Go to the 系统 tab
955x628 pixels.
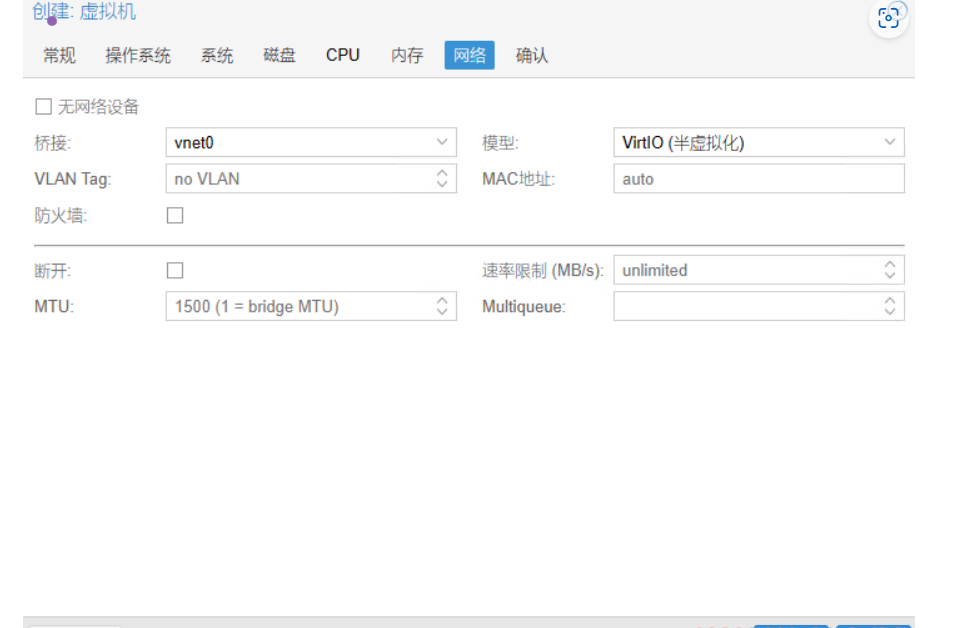point(217,55)
